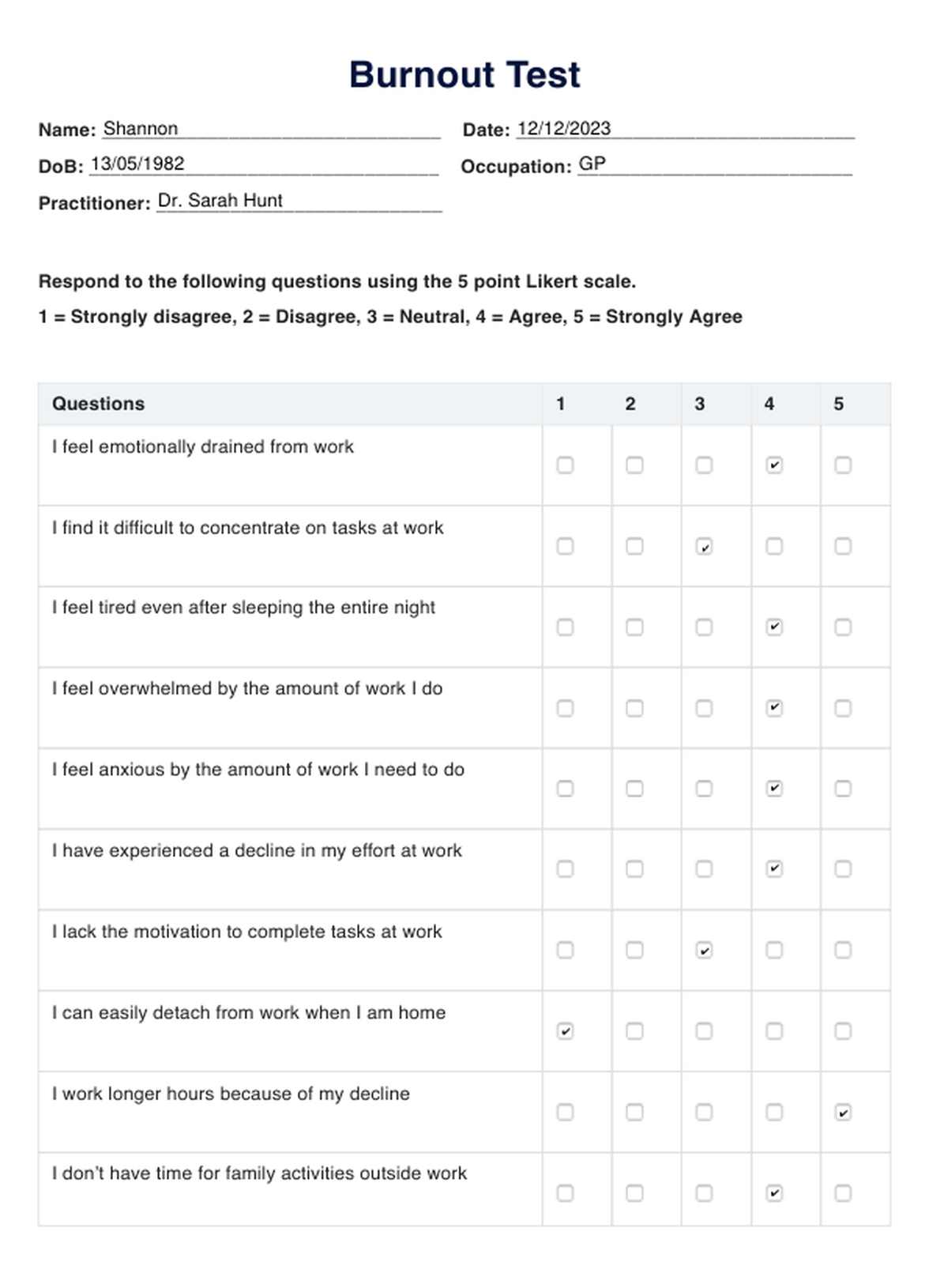Click the Burnout Test title
The height and width of the screenshot is (1288, 929).
pos(464,75)
